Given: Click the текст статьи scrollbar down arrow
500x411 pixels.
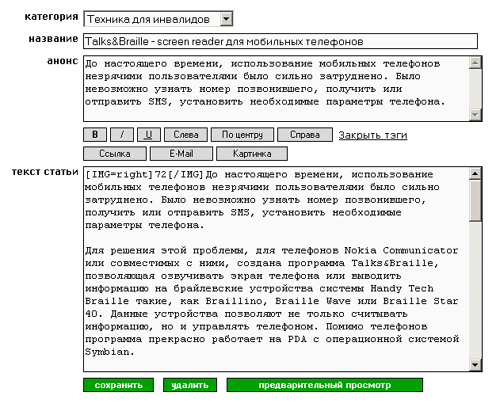Looking at the screenshot, I should pos(475,365).
